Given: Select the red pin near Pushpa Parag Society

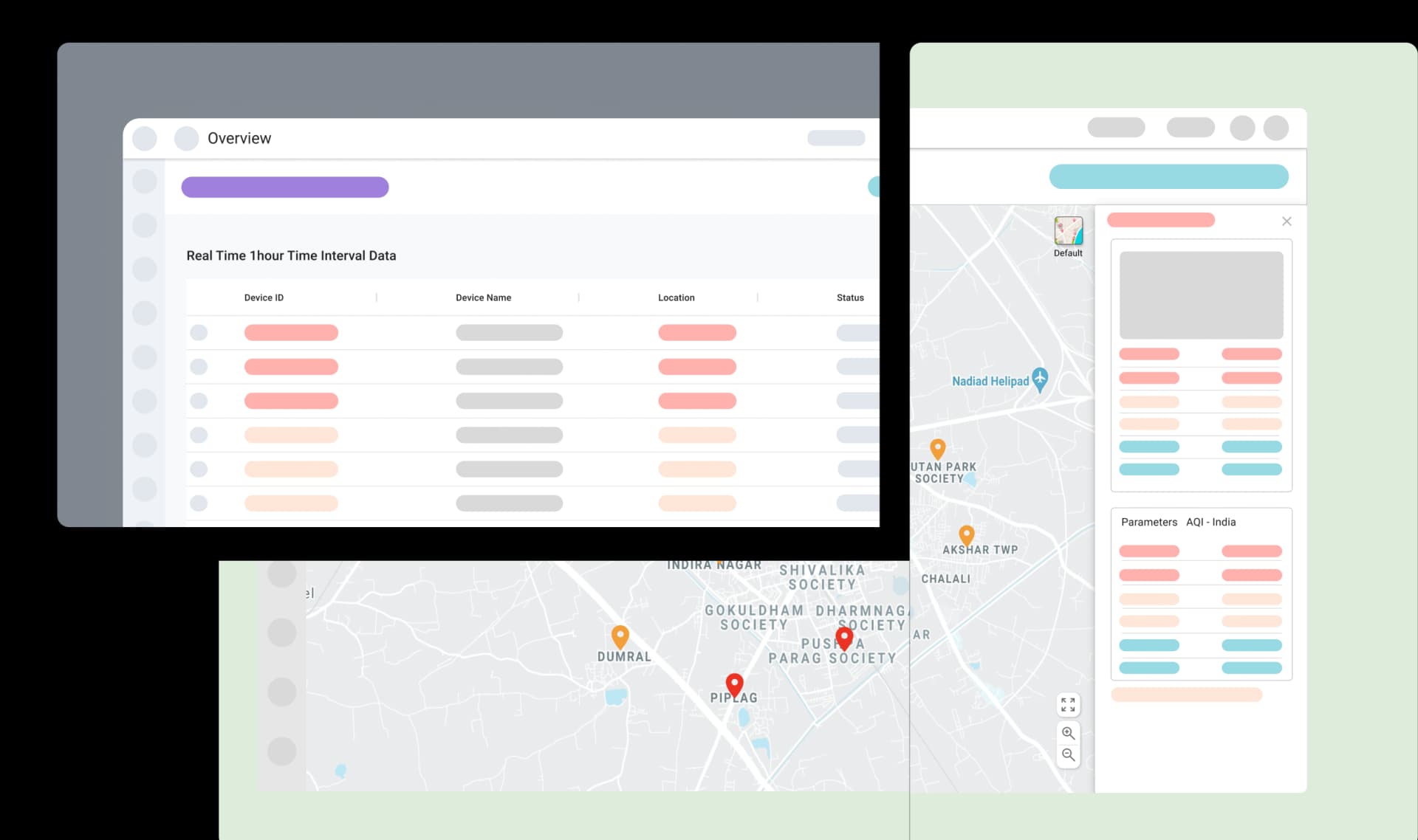Looking at the screenshot, I should pyautogui.click(x=844, y=638).
